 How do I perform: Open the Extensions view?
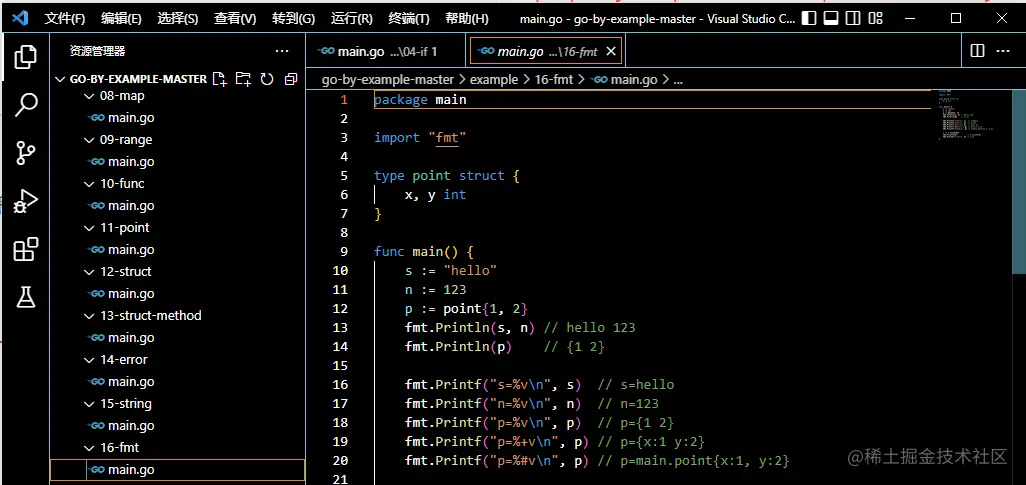tap(26, 249)
